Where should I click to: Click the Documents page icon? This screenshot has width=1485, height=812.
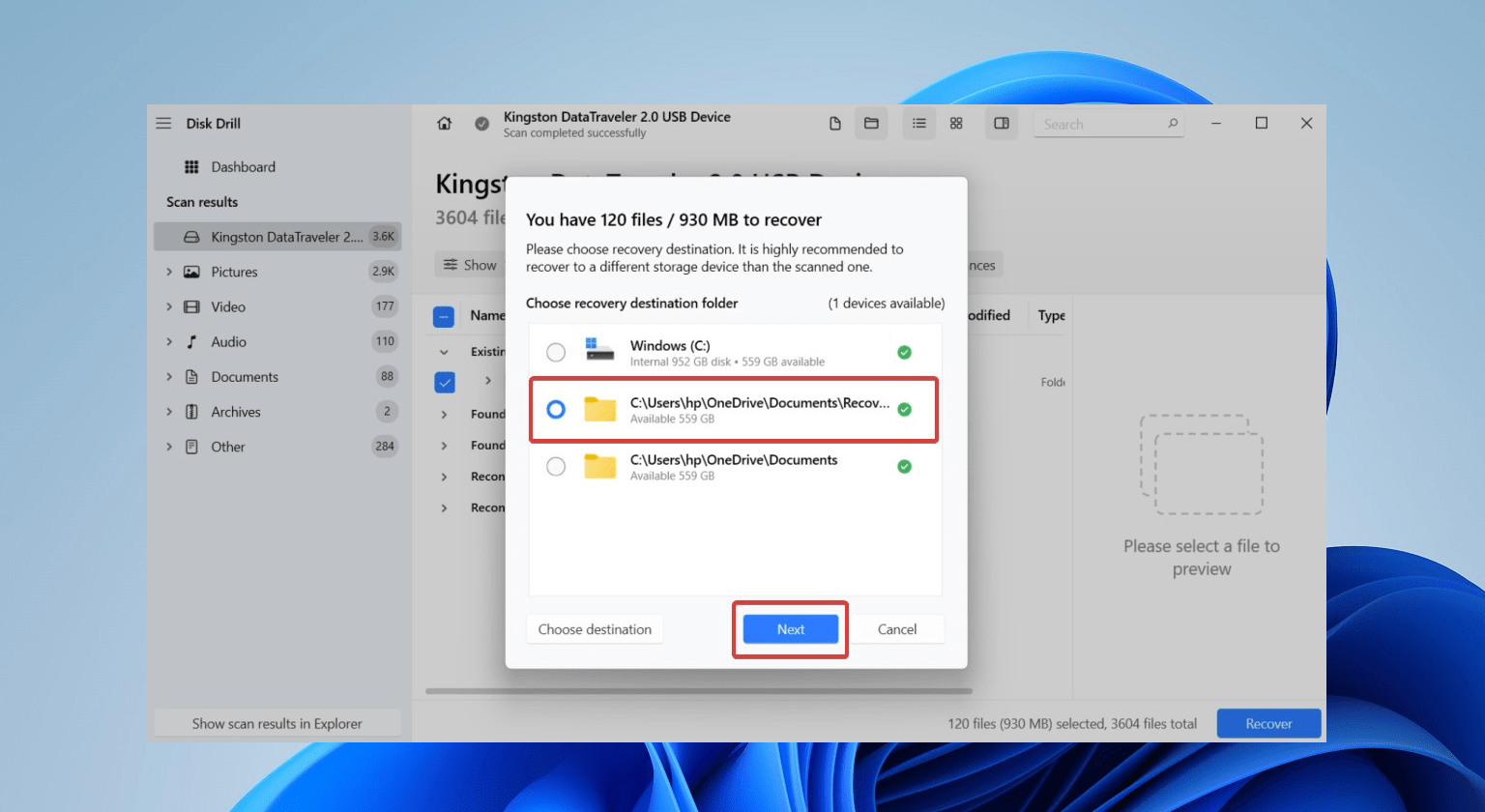191,377
